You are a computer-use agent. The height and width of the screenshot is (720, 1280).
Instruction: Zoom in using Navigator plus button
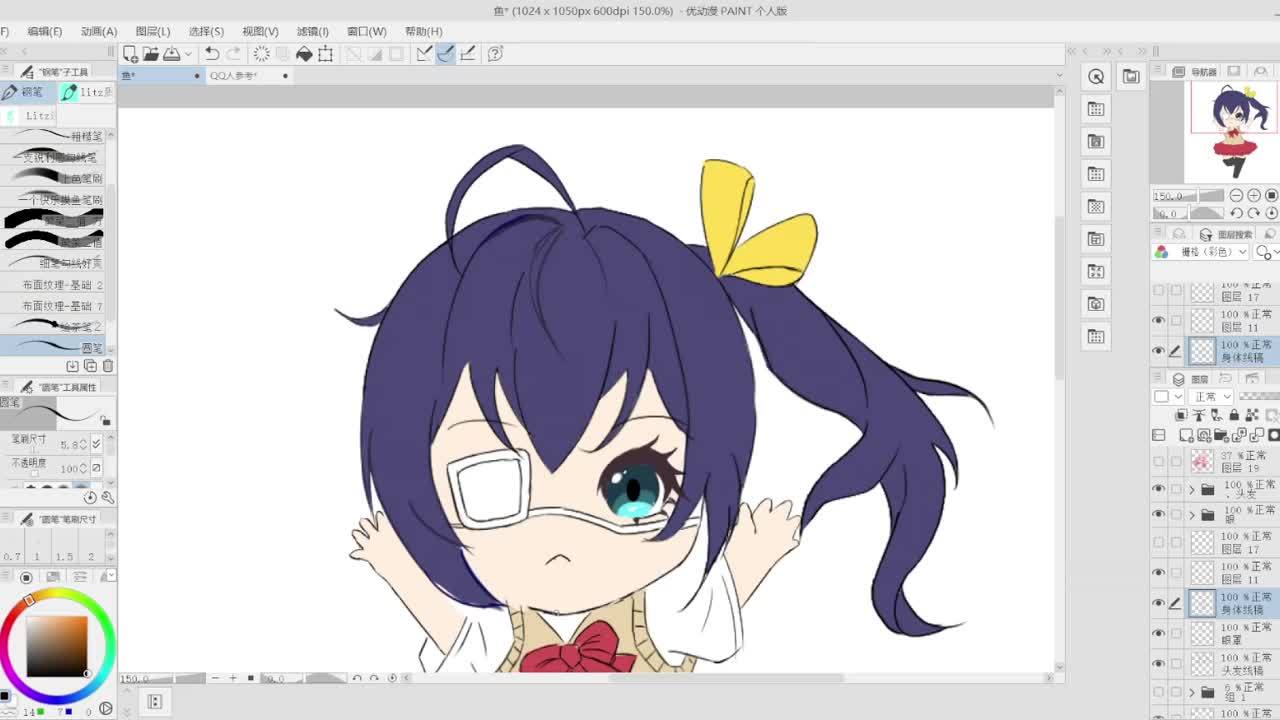coord(1254,195)
